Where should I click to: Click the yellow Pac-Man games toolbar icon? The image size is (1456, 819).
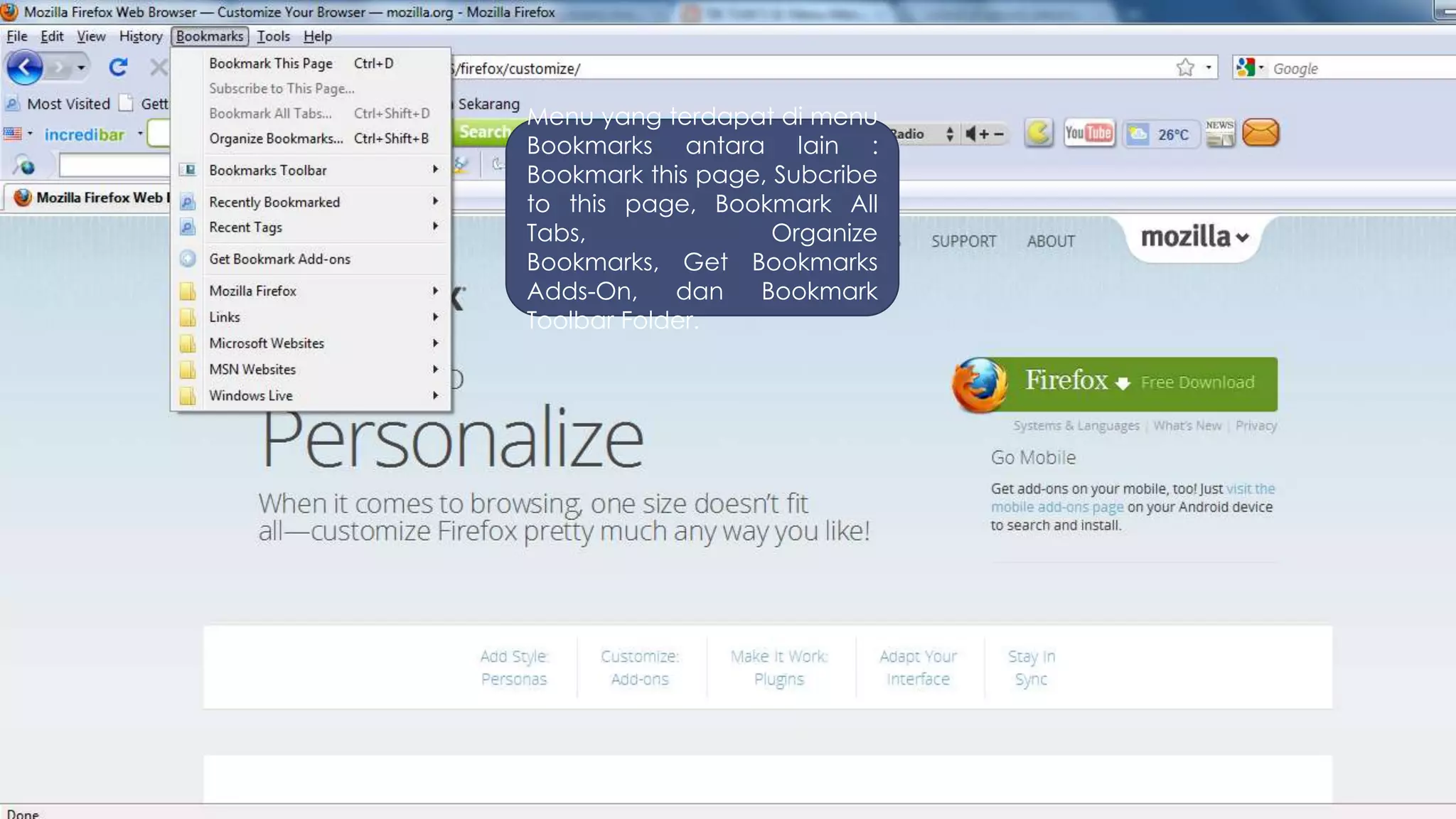(x=1039, y=133)
